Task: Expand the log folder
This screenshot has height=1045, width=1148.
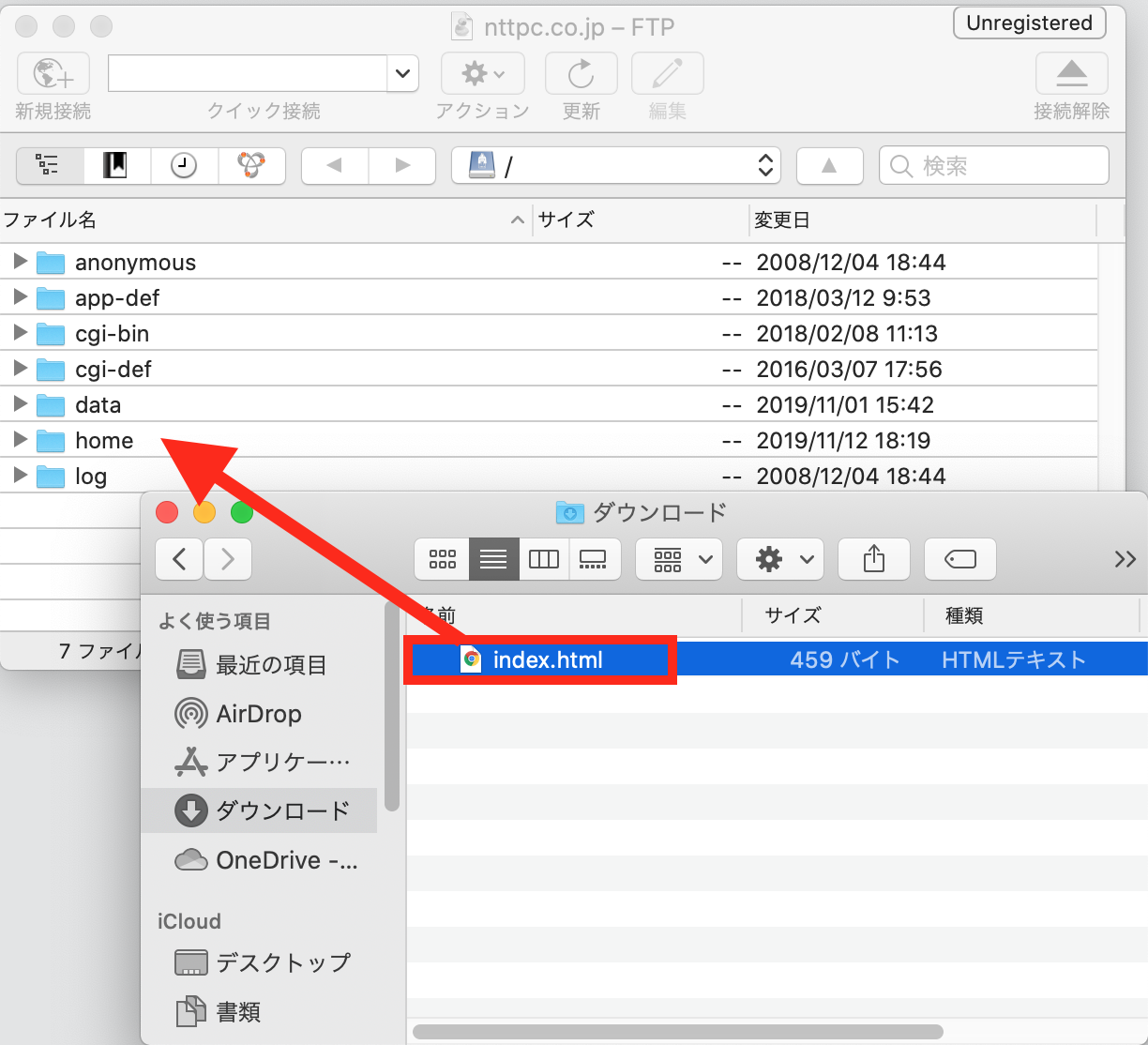Action: [x=20, y=476]
